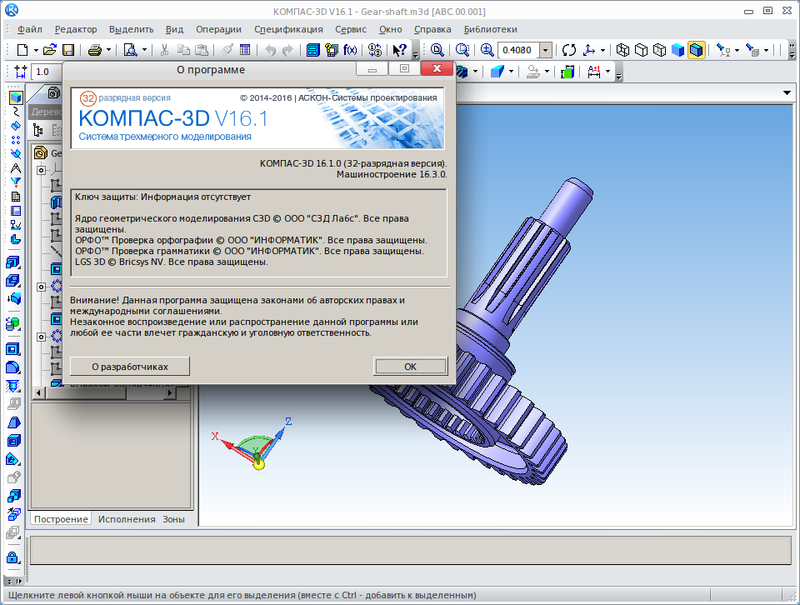Screen dimensions: 800x605
Task: Click 'Ключ защиты: Информация отсутствует' text
Action: pyautogui.click(x=163, y=197)
